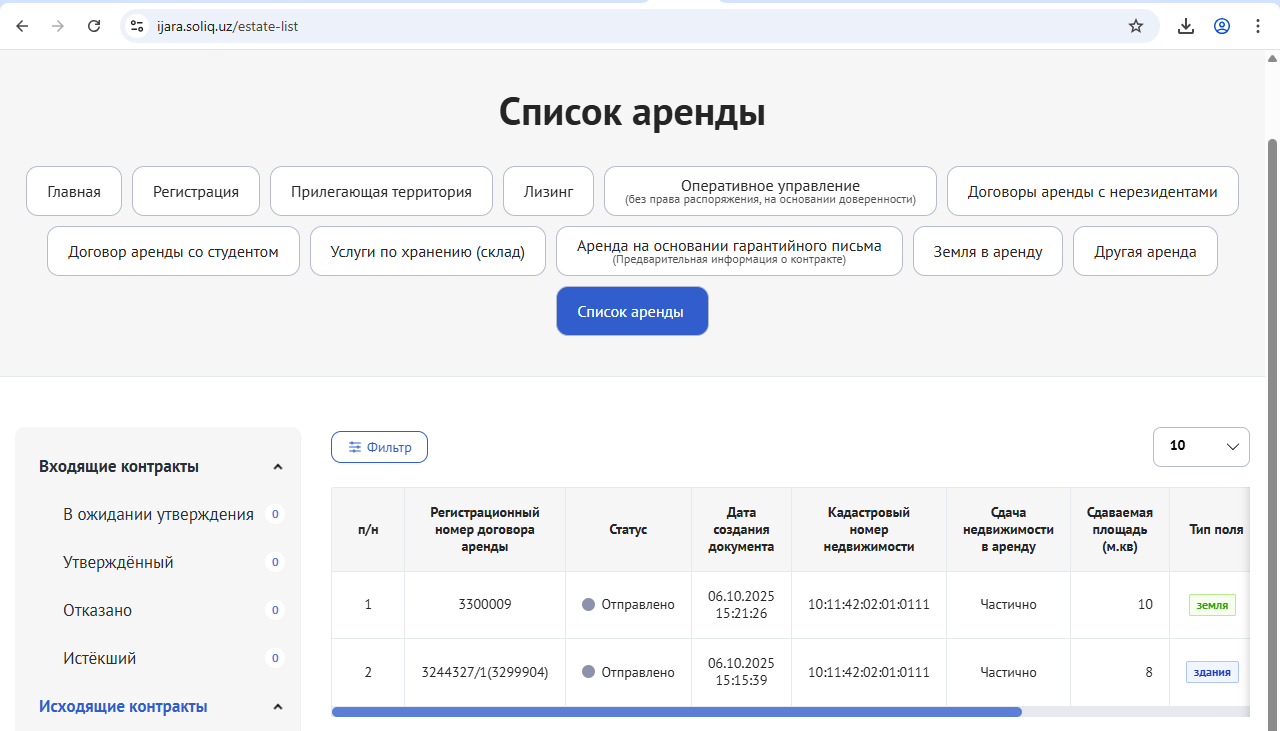Click Отправлено status in row 2
This screenshot has width=1280, height=731.
pos(628,672)
